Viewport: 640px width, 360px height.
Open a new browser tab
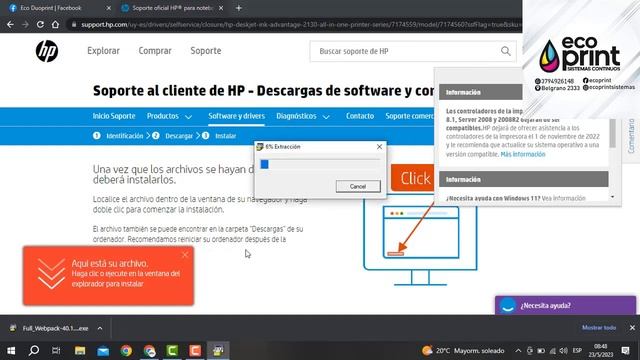click(x=239, y=8)
